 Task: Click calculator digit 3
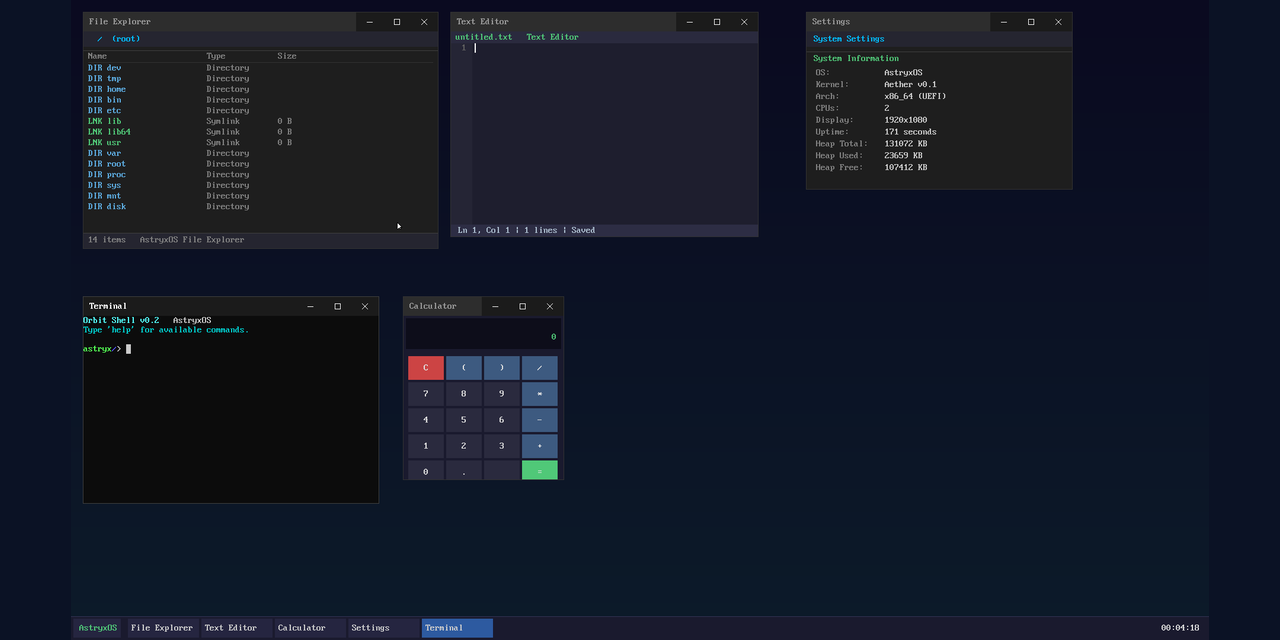click(x=502, y=446)
